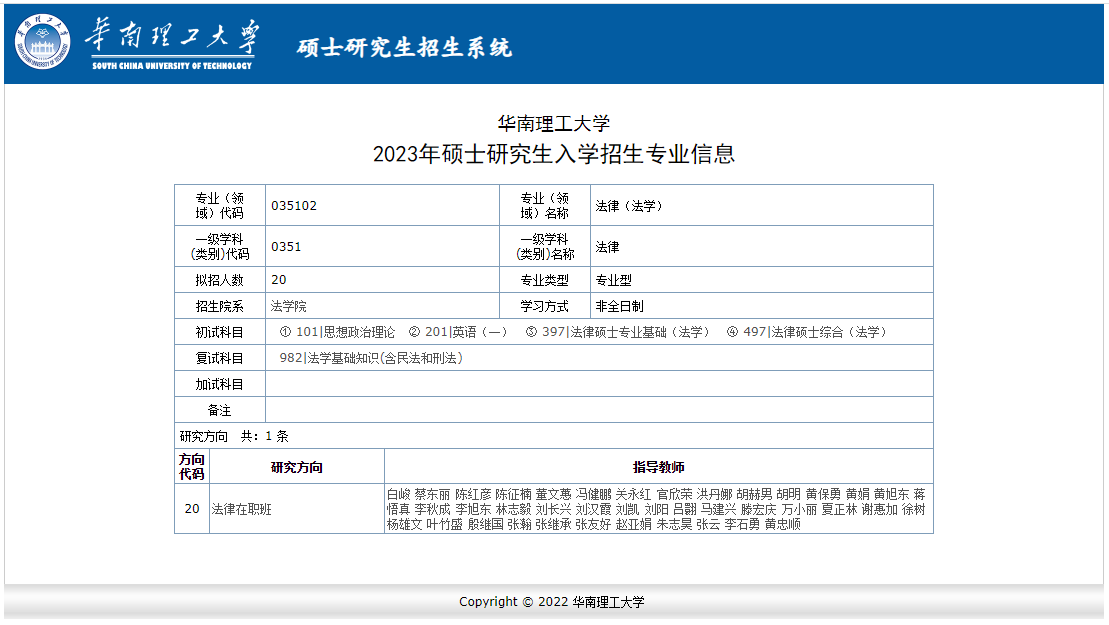
Task: Click the planned enrollment value 20
Action: (279, 280)
